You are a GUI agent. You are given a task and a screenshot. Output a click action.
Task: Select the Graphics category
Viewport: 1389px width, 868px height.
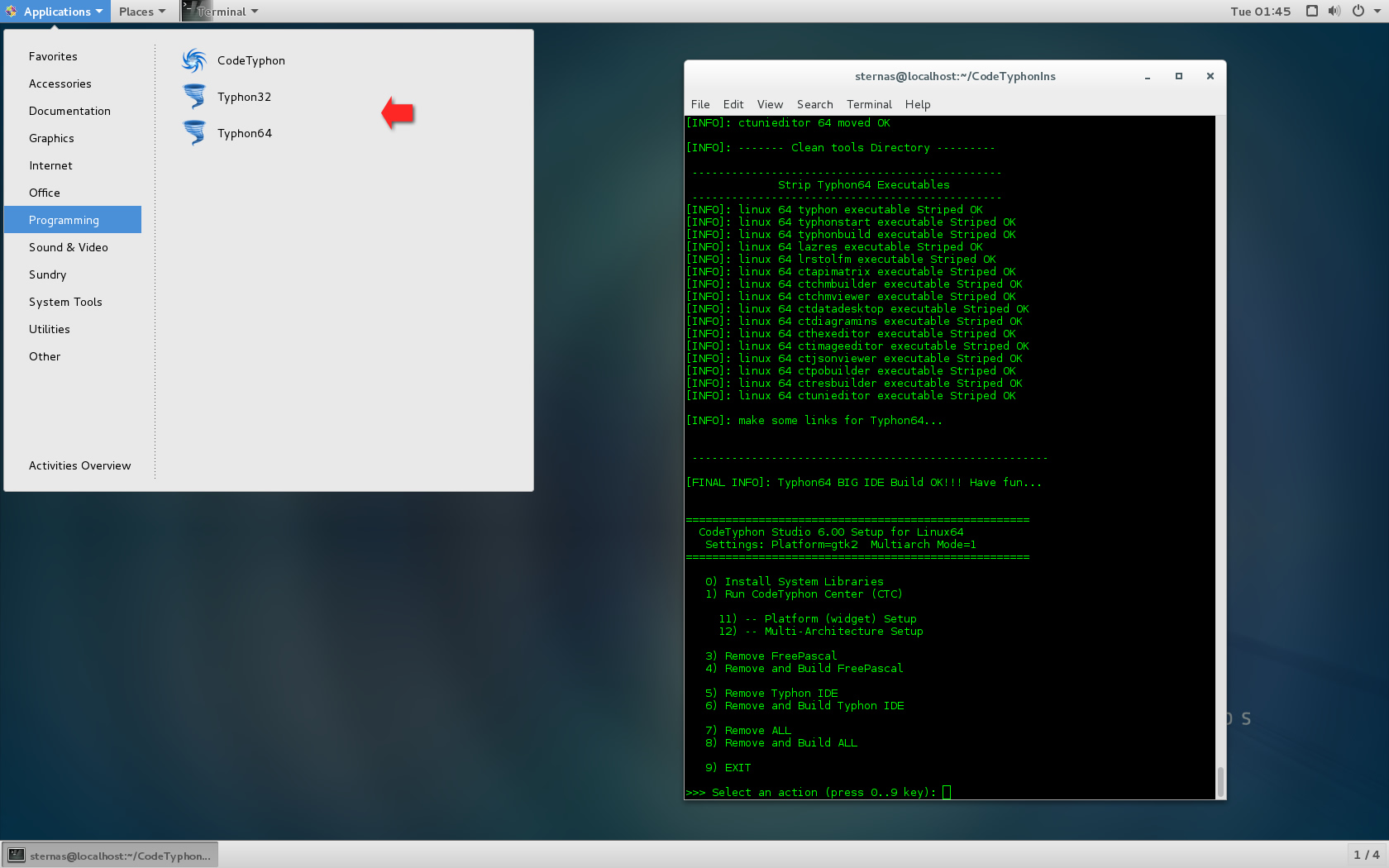click(51, 138)
